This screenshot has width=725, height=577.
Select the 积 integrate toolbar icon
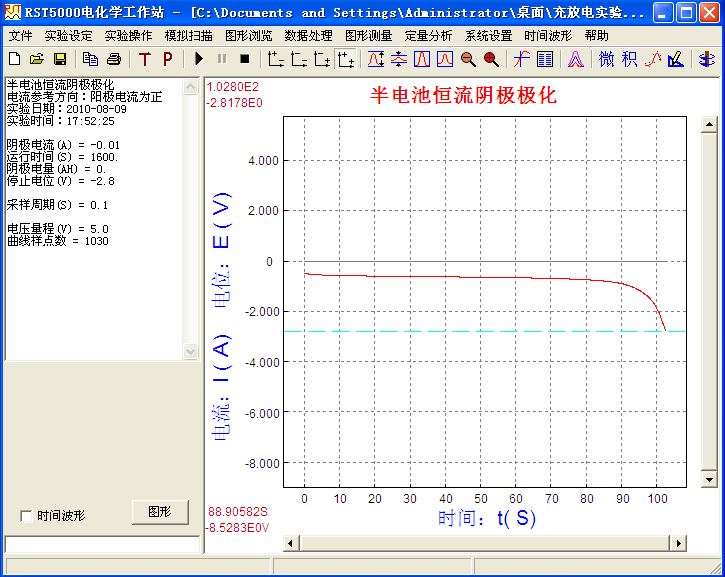[x=629, y=59]
